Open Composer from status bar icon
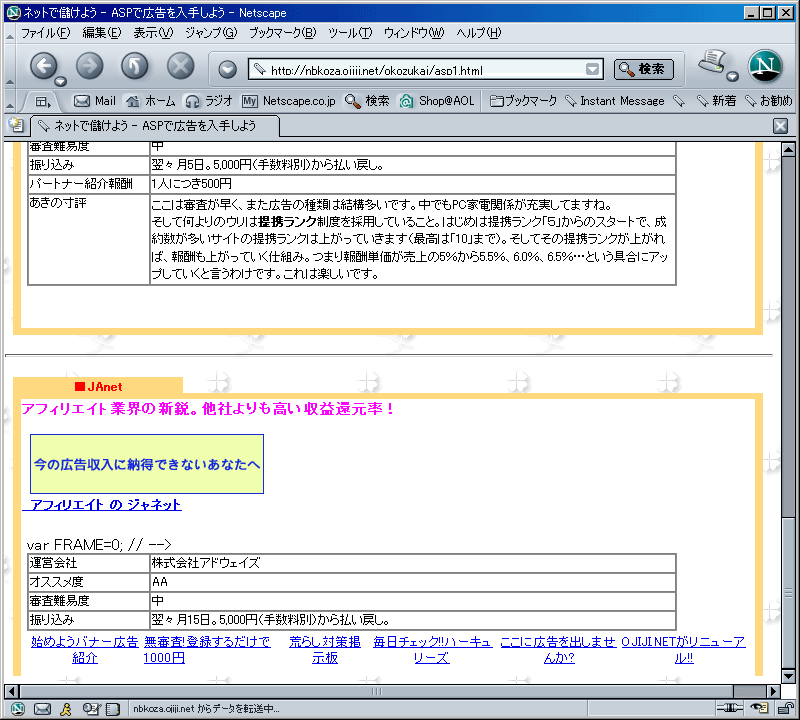The image size is (800, 720). pos(92,709)
